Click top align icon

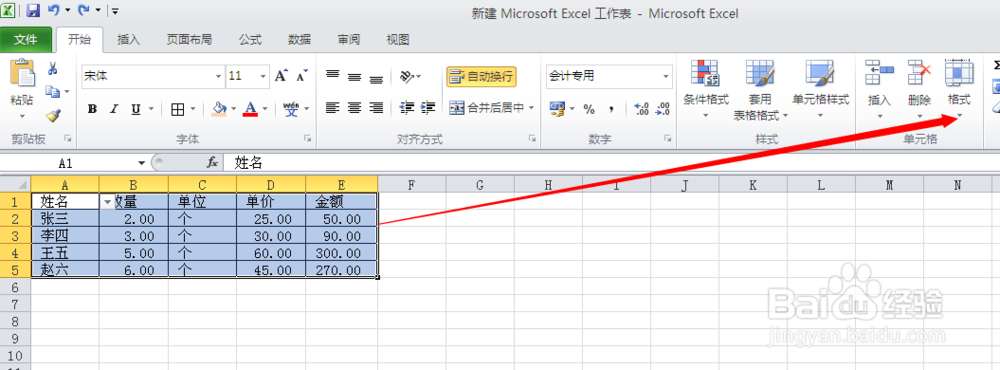(332, 76)
